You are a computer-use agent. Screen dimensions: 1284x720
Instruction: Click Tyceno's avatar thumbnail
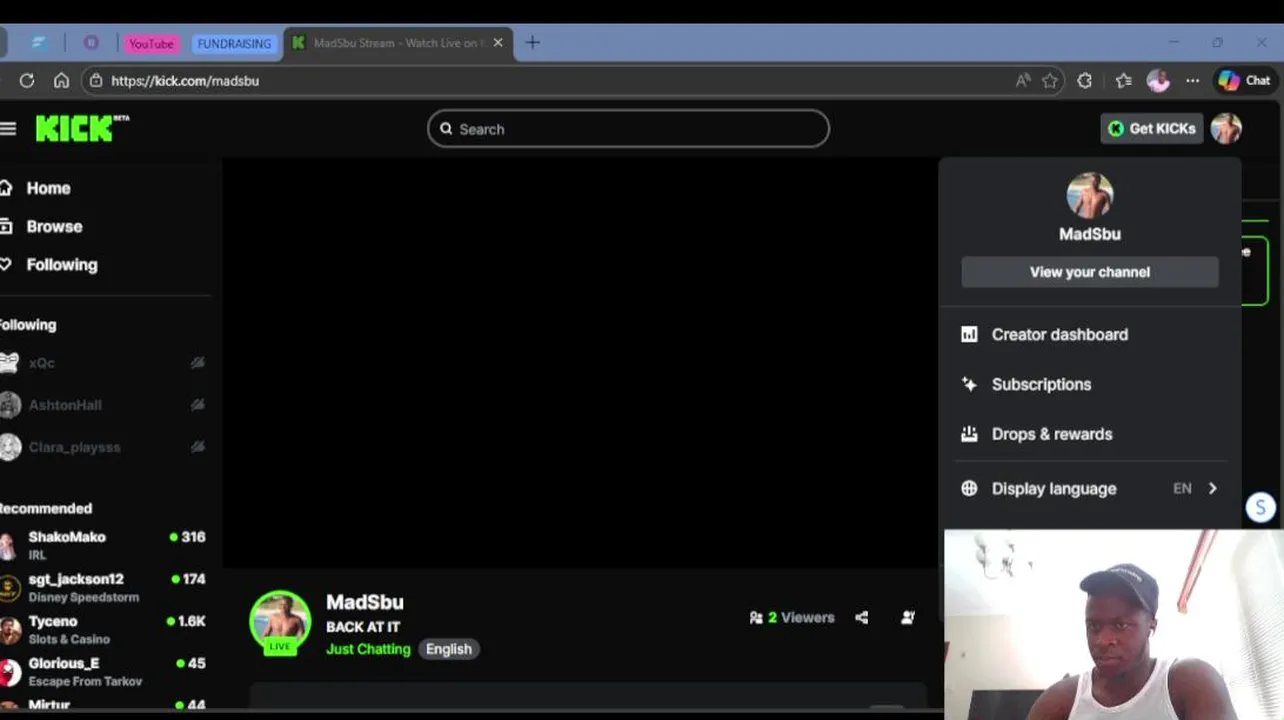pyautogui.click(x=9, y=630)
